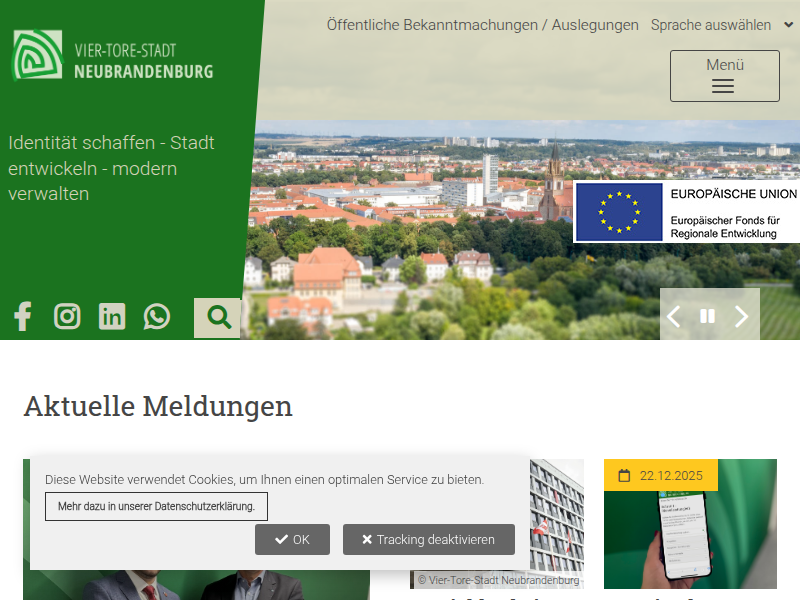Open Öffentliche Bekanntmachungen / Auslegungen link

click(x=482, y=25)
